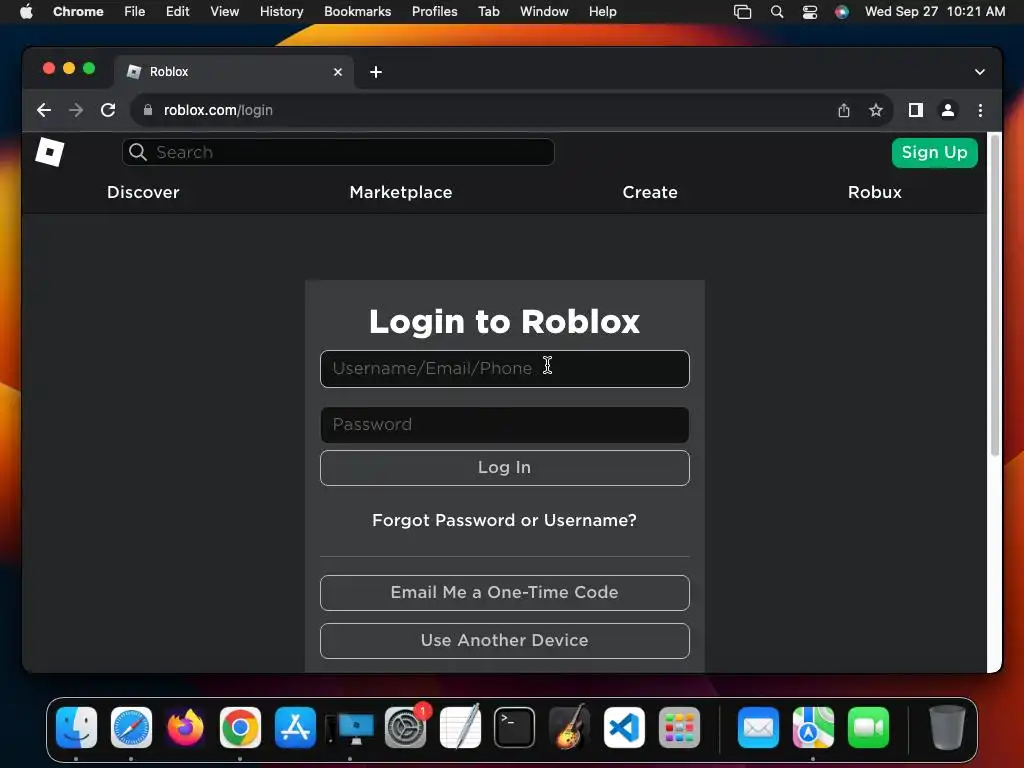Expand the tab search chevron
Image resolution: width=1024 pixels, height=768 pixels.
pos(980,72)
